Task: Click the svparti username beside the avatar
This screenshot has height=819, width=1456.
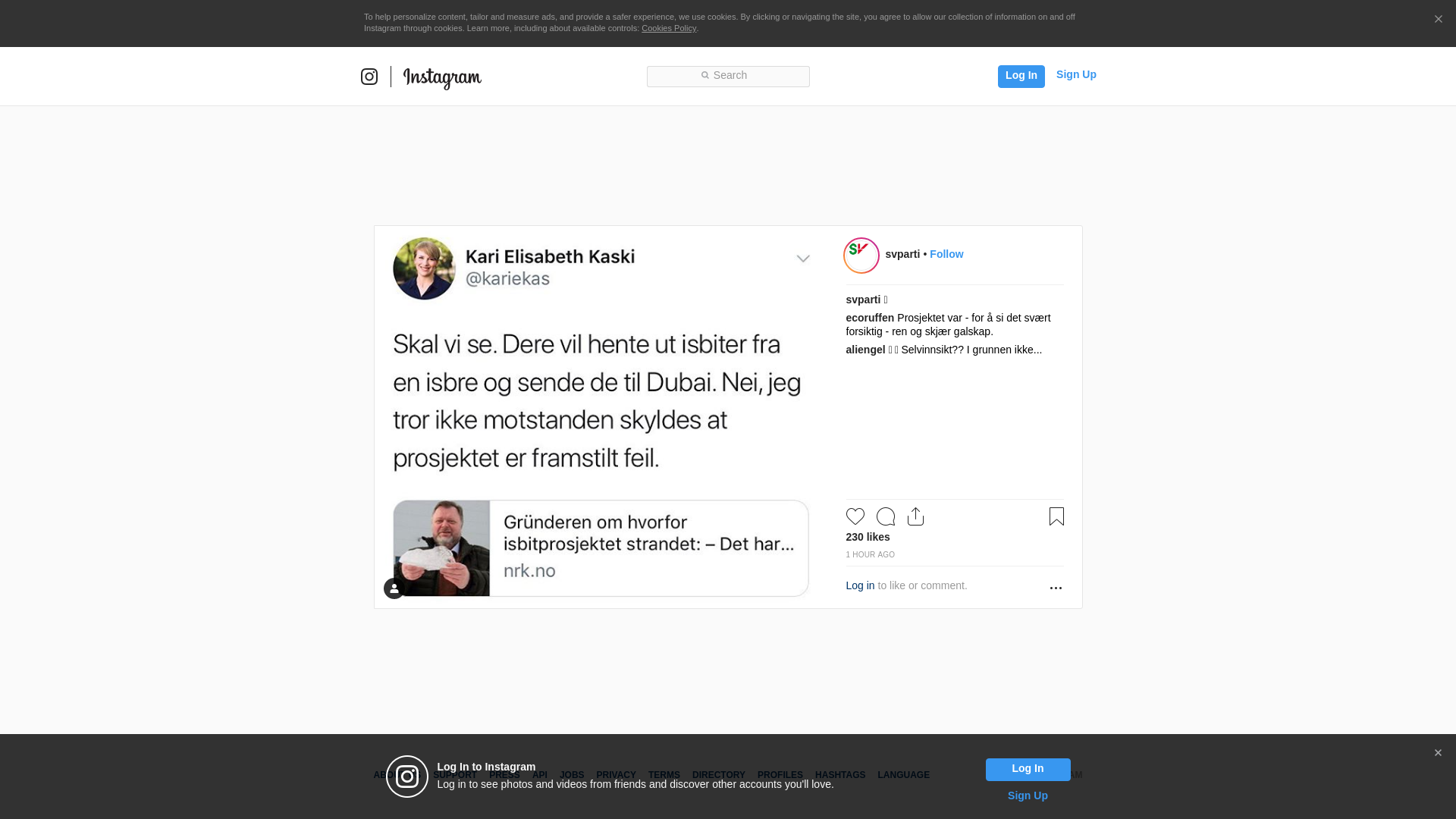Action: coord(902,254)
